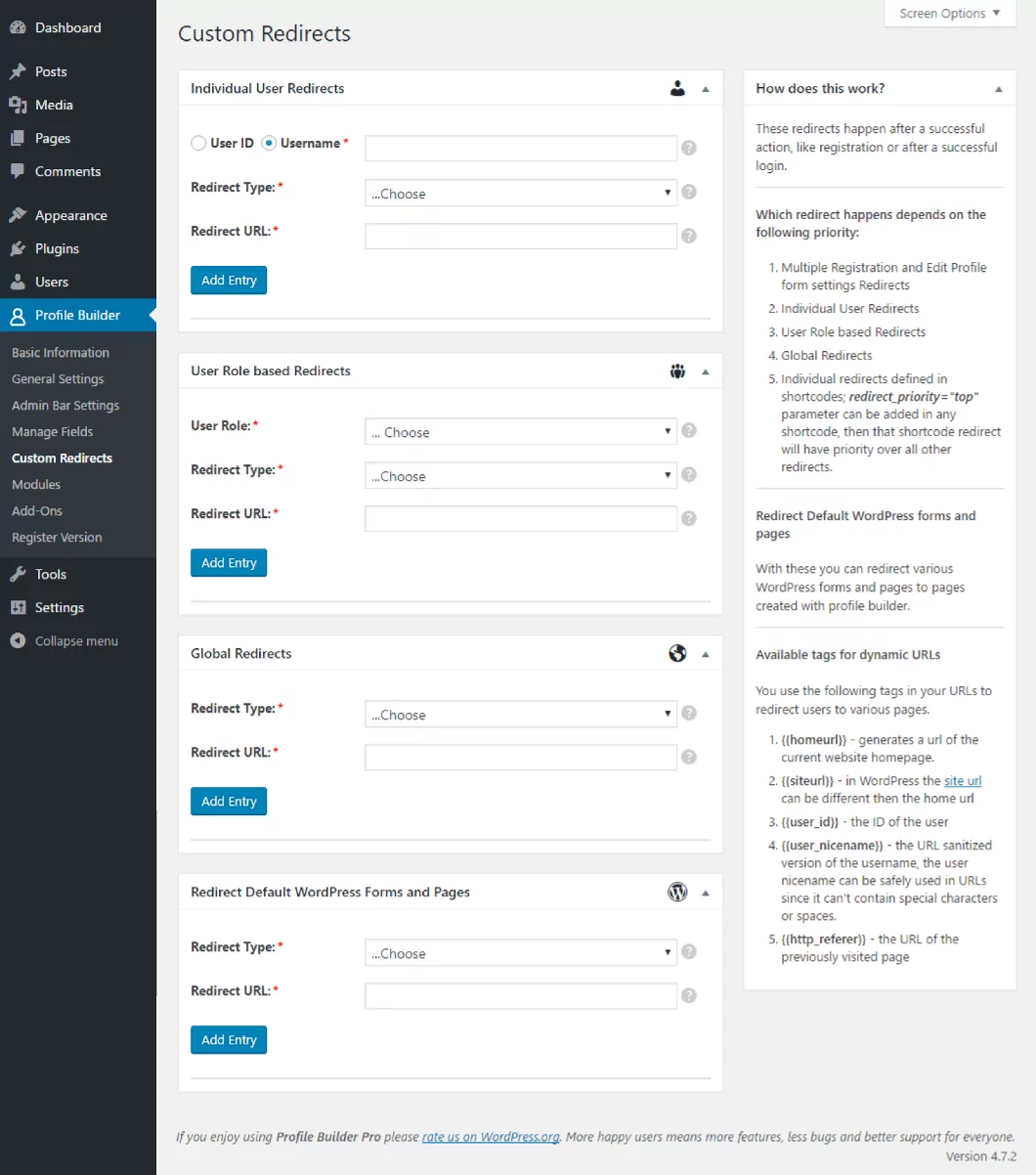Image resolution: width=1036 pixels, height=1175 pixels.
Task: Open Redirect Type dropdown in User Role based Redirects
Action: [x=521, y=475]
